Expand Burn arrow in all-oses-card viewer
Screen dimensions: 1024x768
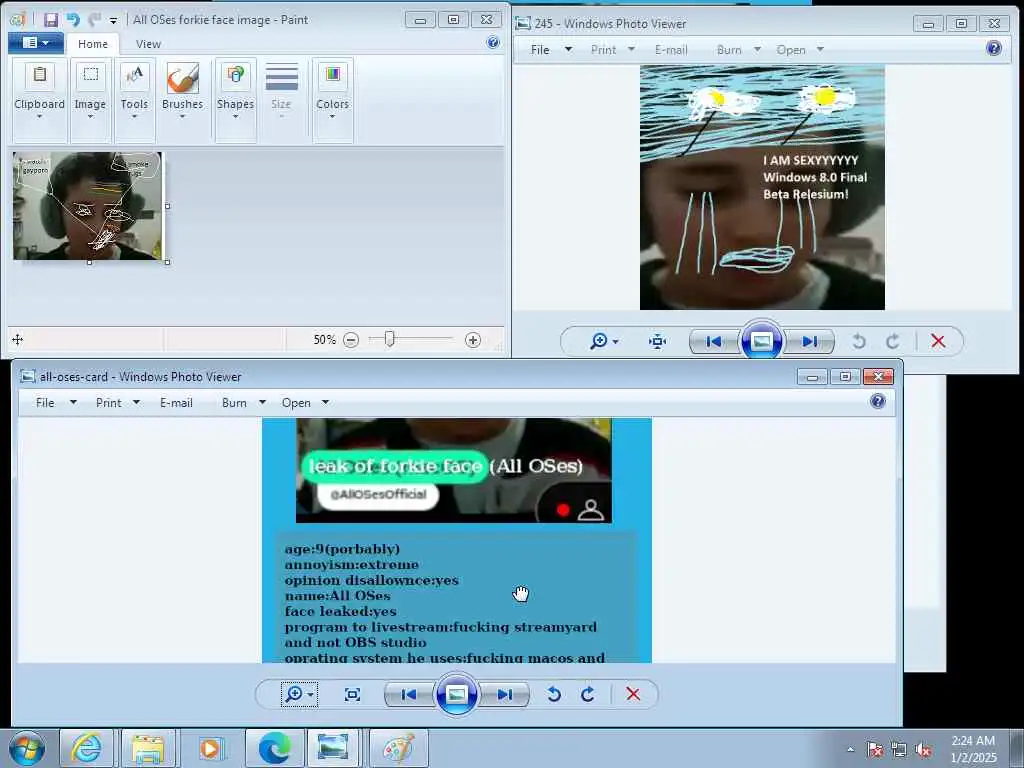[x=262, y=402]
